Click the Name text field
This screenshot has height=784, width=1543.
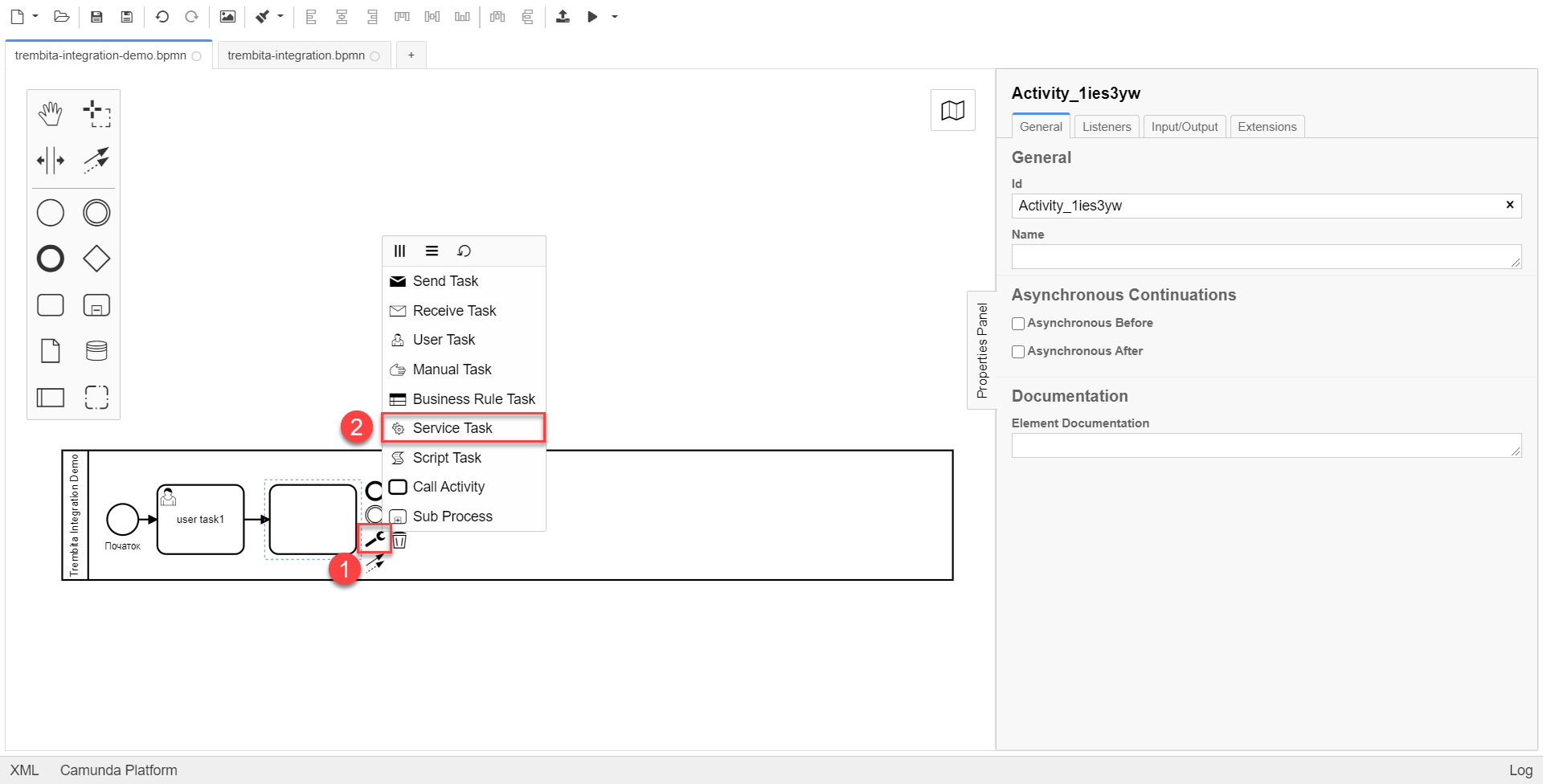coord(1265,257)
